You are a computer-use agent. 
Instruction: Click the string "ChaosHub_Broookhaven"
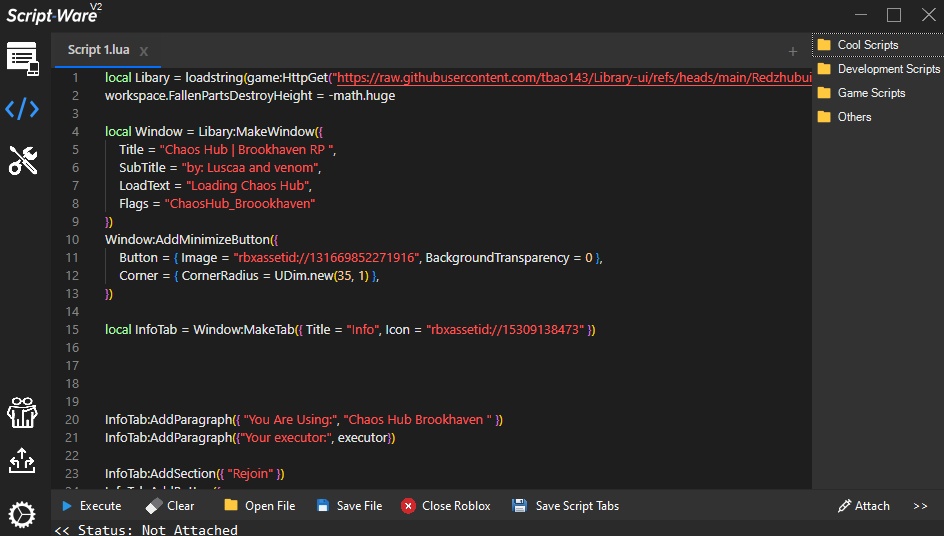click(x=240, y=204)
